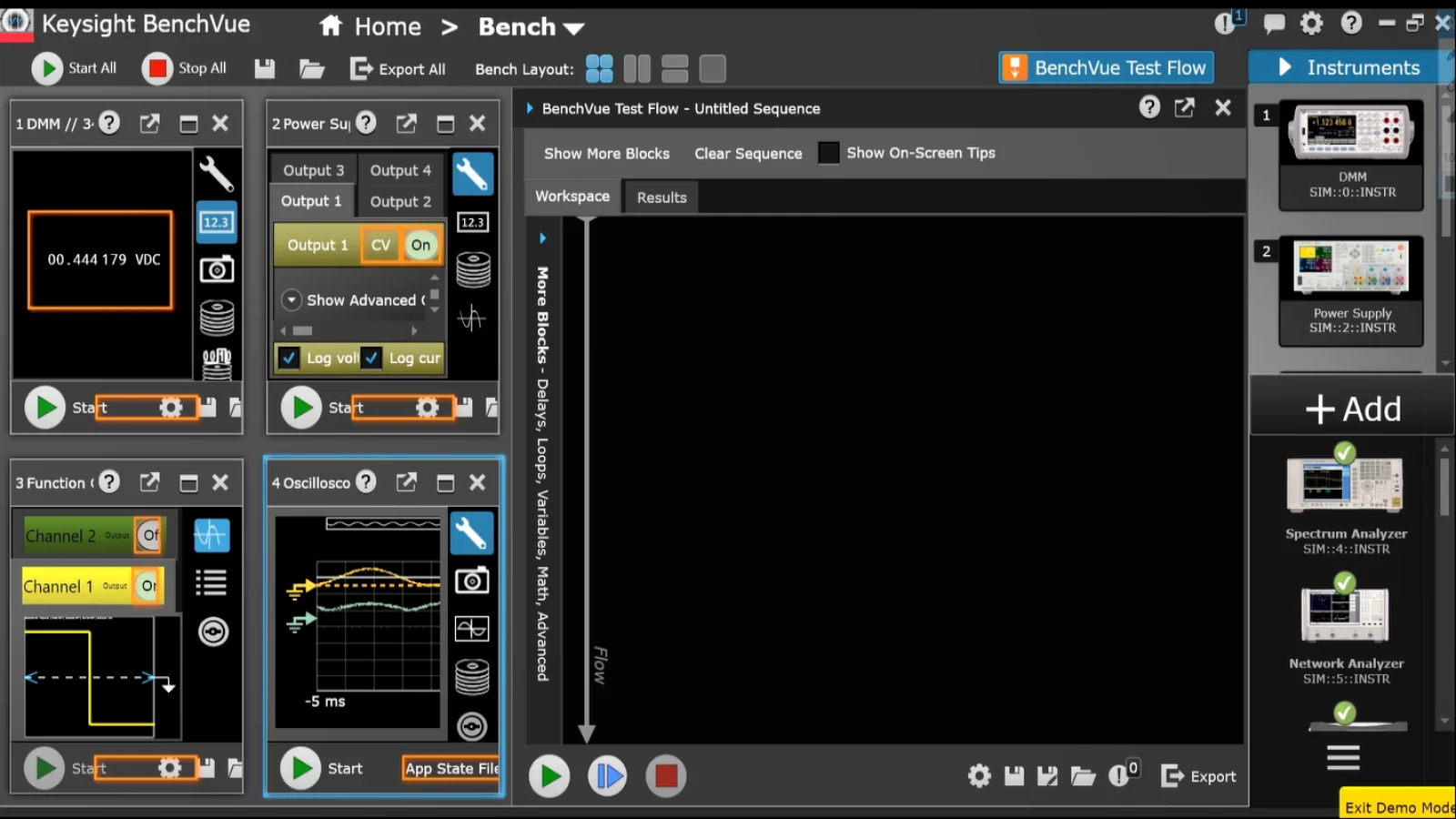Select the two-column bench layout
Image resolution: width=1456 pixels, height=819 pixels.
[x=637, y=68]
